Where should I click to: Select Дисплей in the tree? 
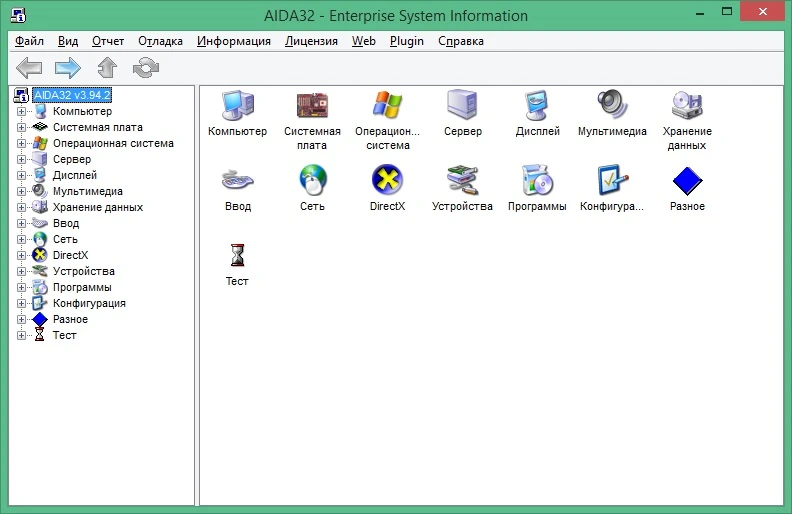(75, 175)
